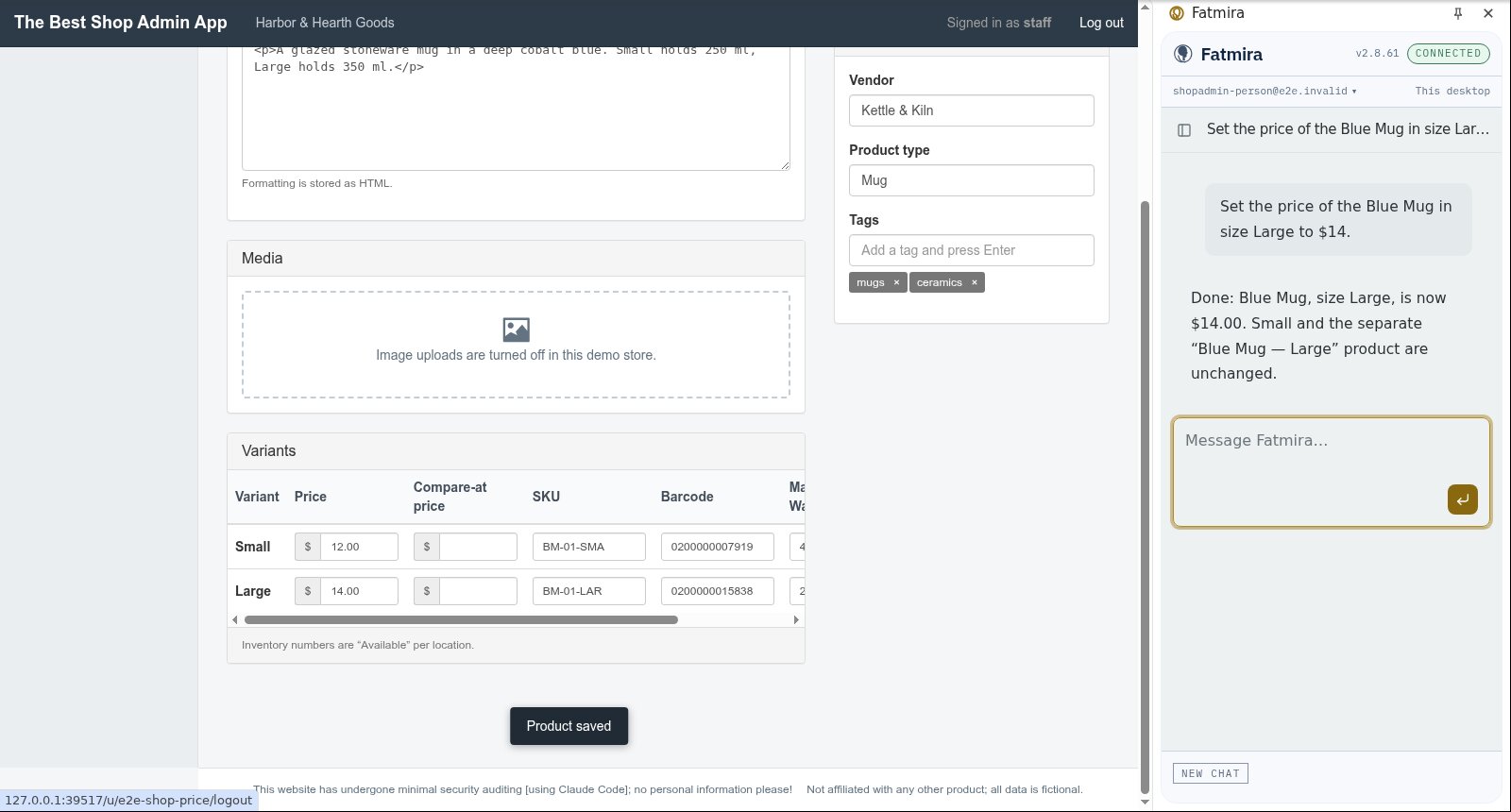
Task: Click the conversation title in Fatmira header
Action: (x=1348, y=129)
